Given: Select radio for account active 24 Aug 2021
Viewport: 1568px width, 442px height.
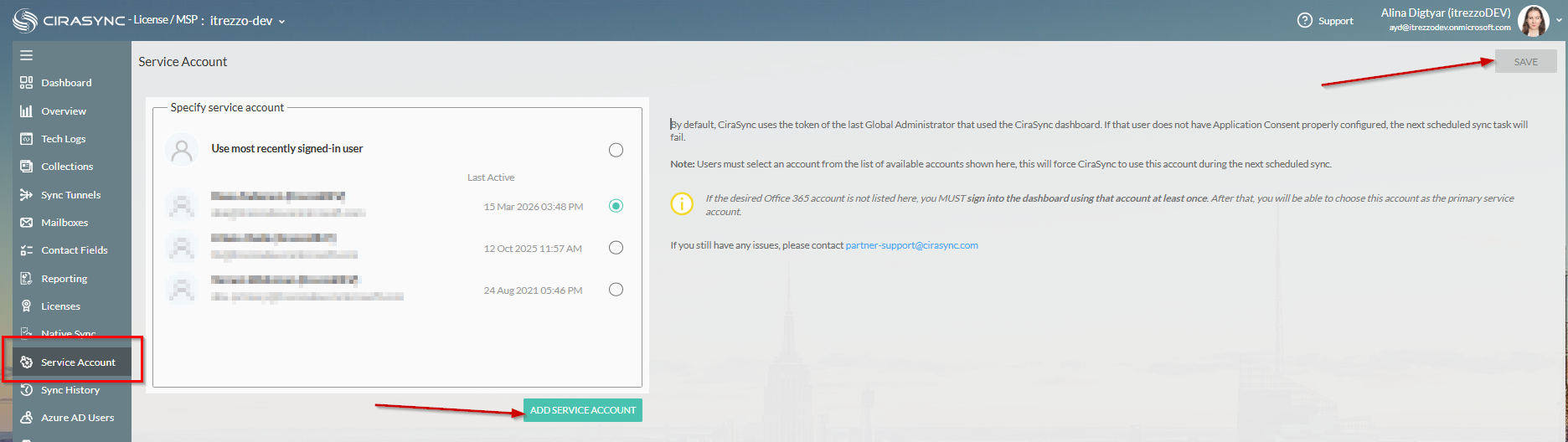Looking at the screenshot, I should (x=616, y=290).
